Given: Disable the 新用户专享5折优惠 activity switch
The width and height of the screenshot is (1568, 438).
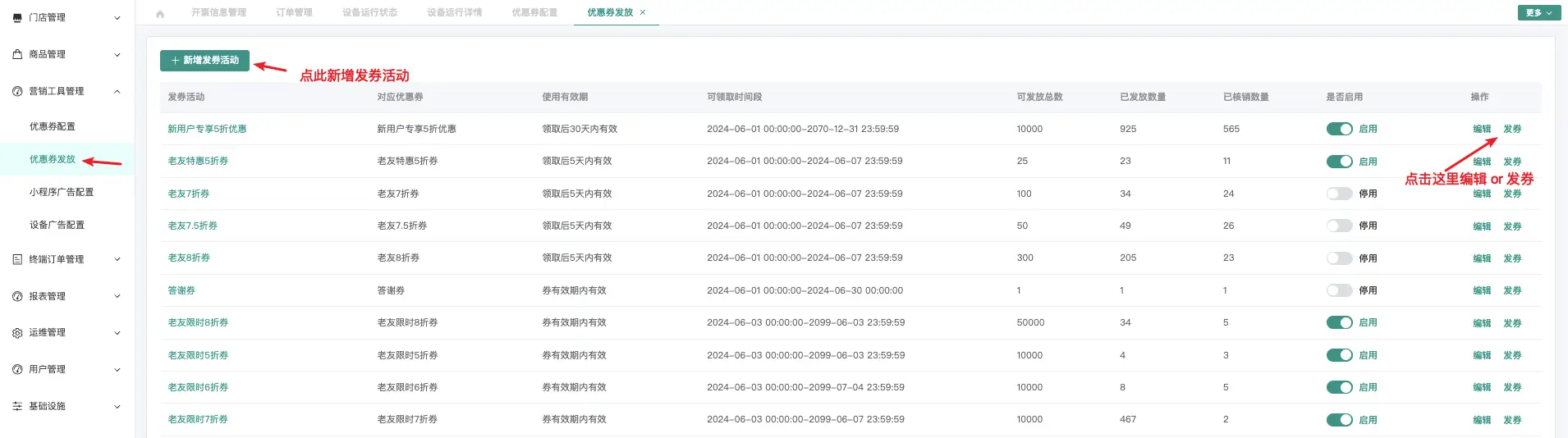Looking at the screenshot, I should pyautogui.click(x=1339, y=129).
